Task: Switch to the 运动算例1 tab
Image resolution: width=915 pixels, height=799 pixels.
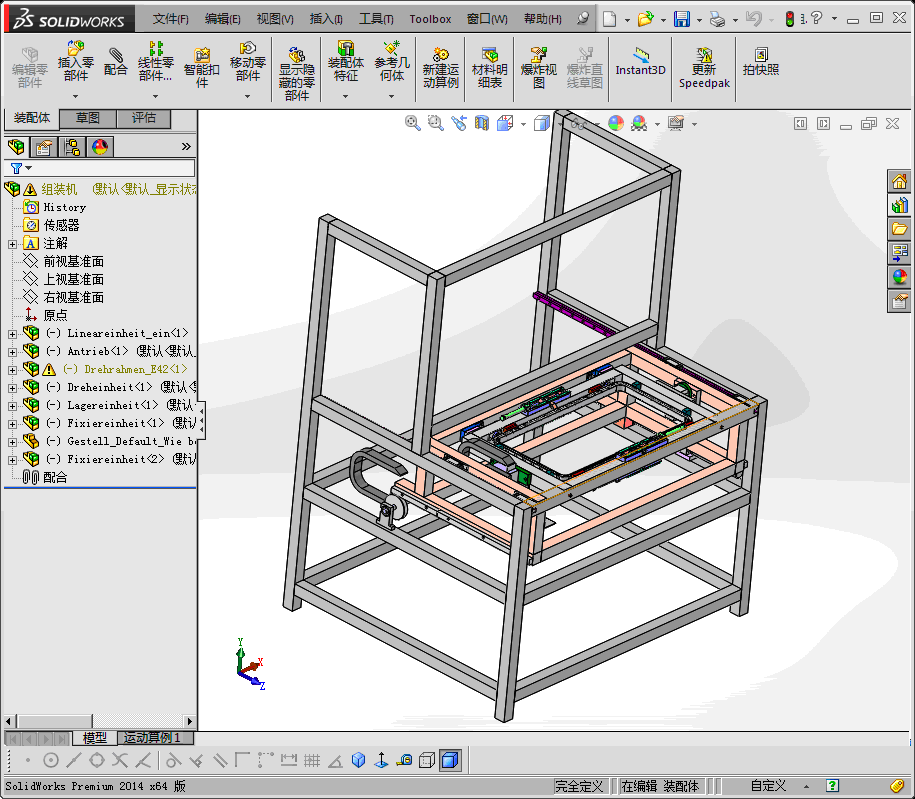Action: [x=155, y=738]
